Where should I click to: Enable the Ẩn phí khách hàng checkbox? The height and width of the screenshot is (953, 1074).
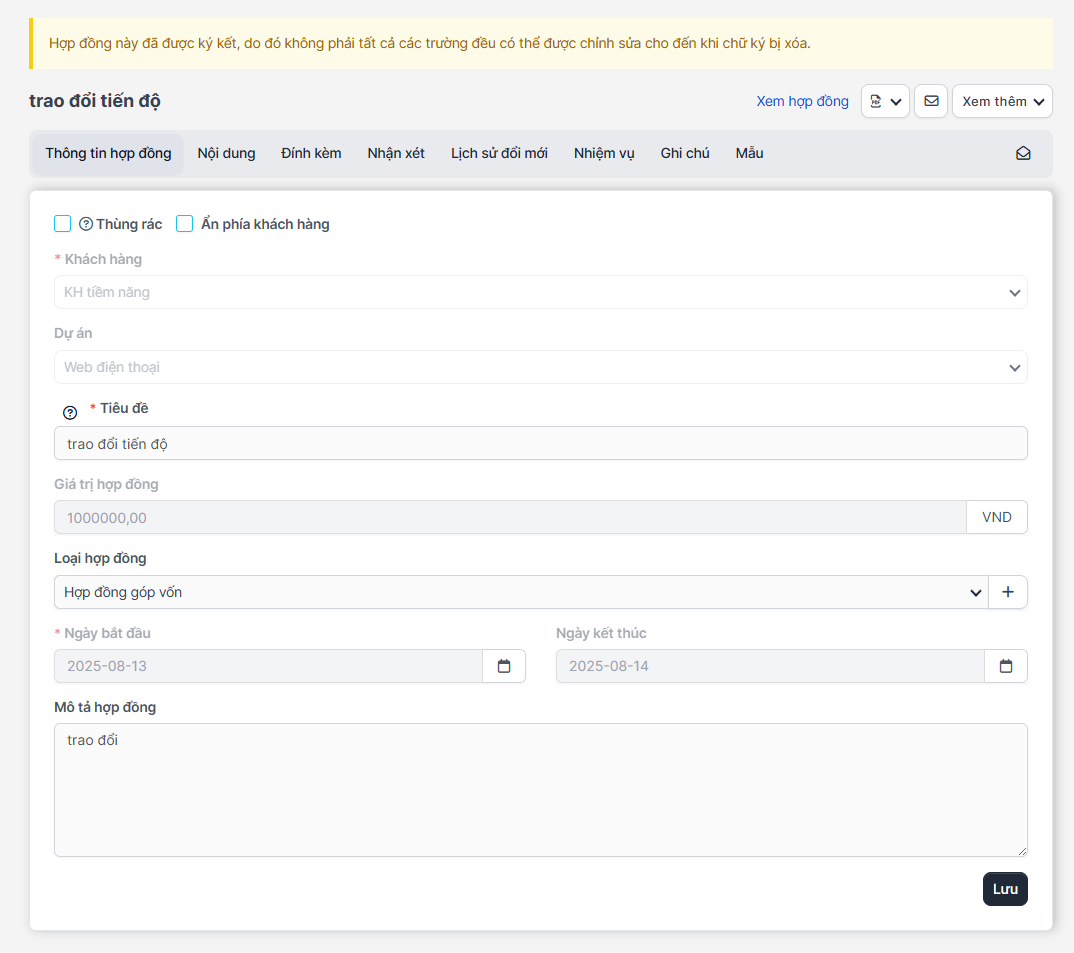click(x=185, y=224)
